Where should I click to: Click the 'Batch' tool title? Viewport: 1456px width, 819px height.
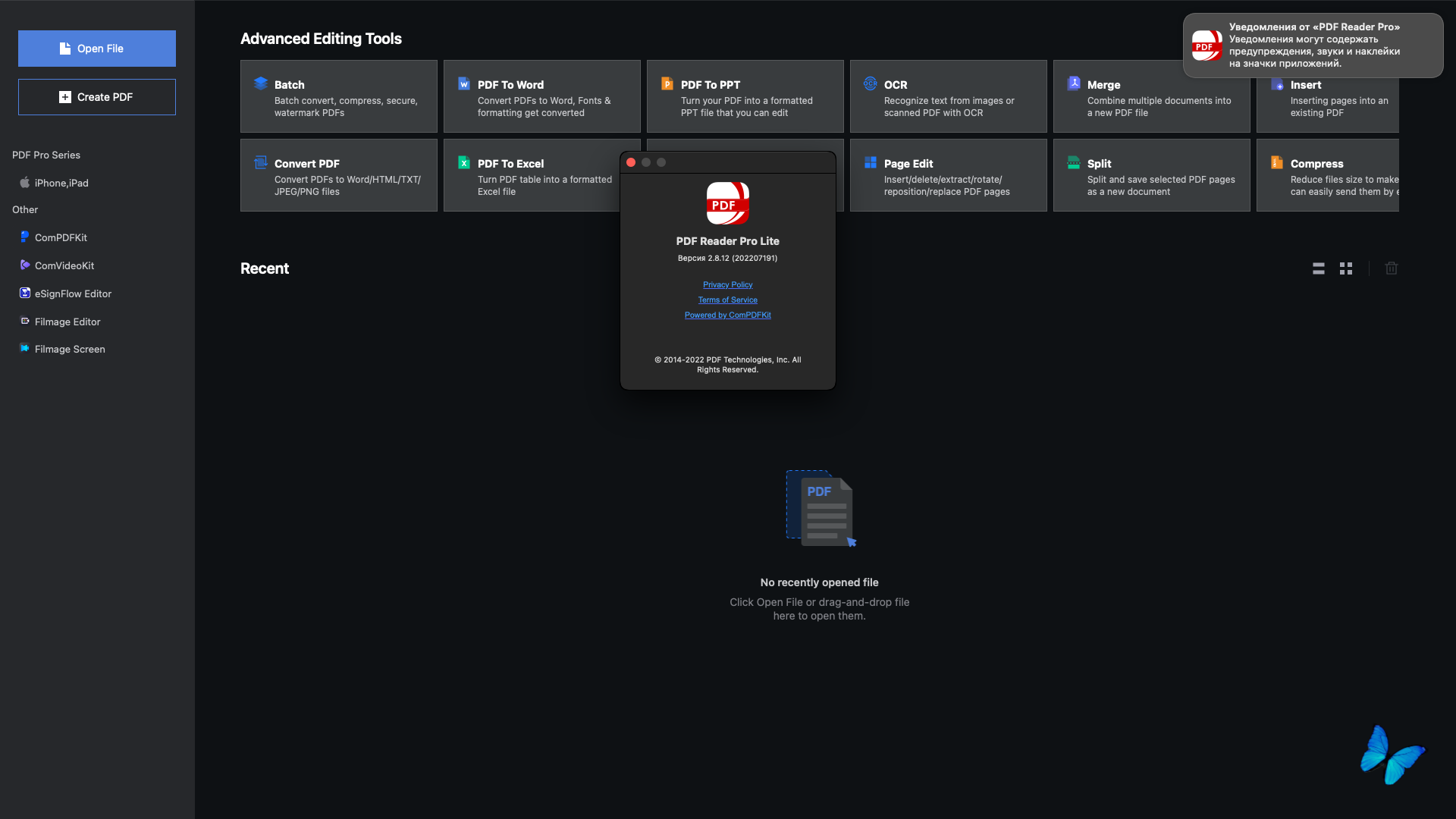tap(290, 85)
